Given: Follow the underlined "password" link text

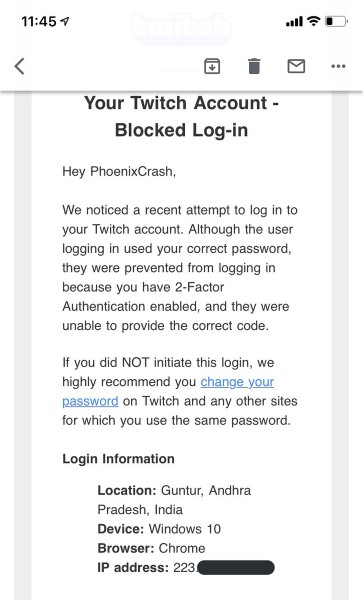Looking at the screenshot, I should (90, 401).
